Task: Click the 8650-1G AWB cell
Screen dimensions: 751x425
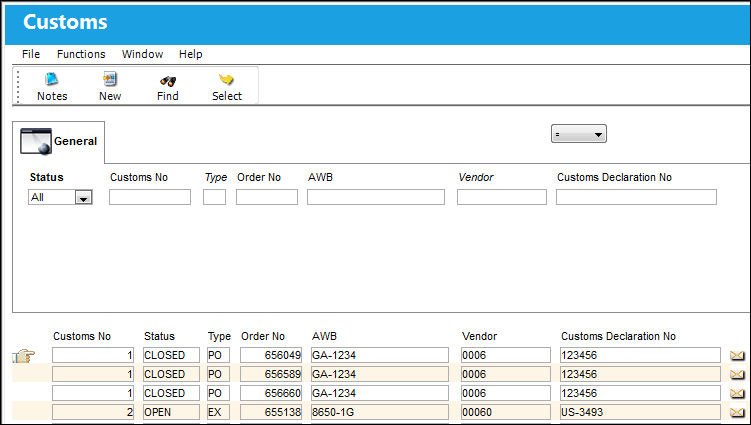Action: pyautogui.click(x=380, y=412)
